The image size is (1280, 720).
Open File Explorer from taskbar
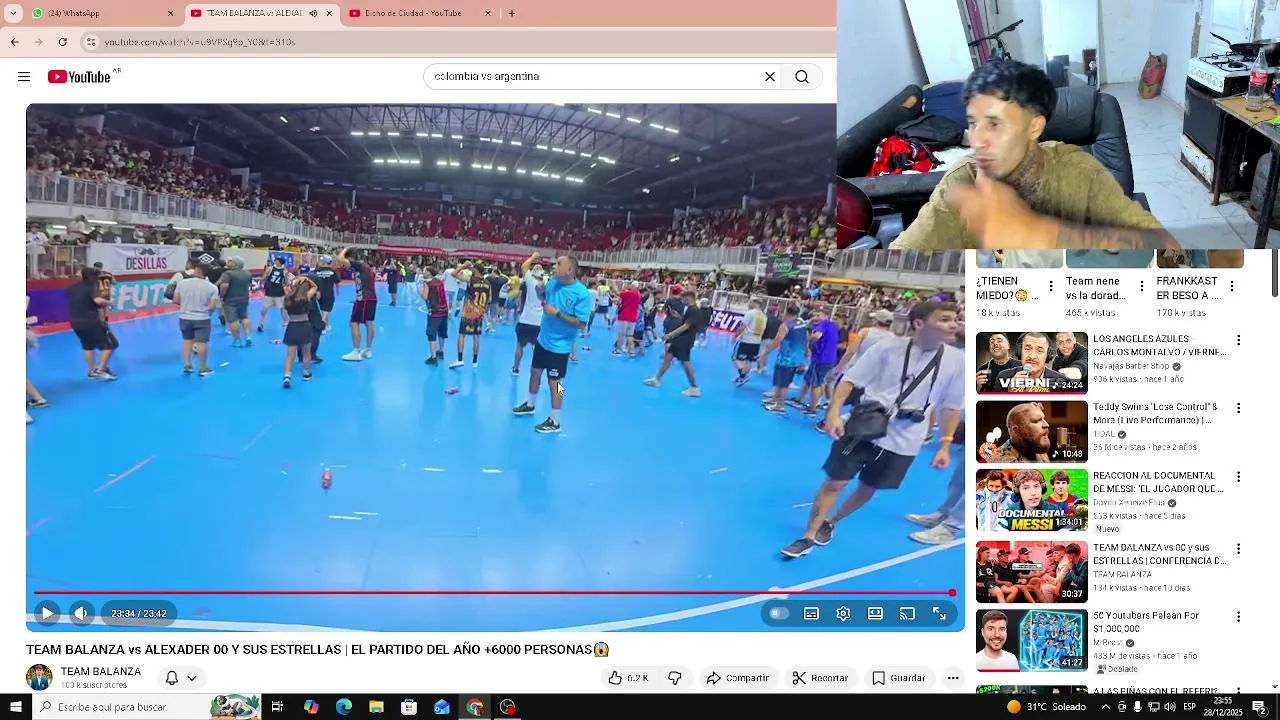pyautogui.click(x=376, y=707)
